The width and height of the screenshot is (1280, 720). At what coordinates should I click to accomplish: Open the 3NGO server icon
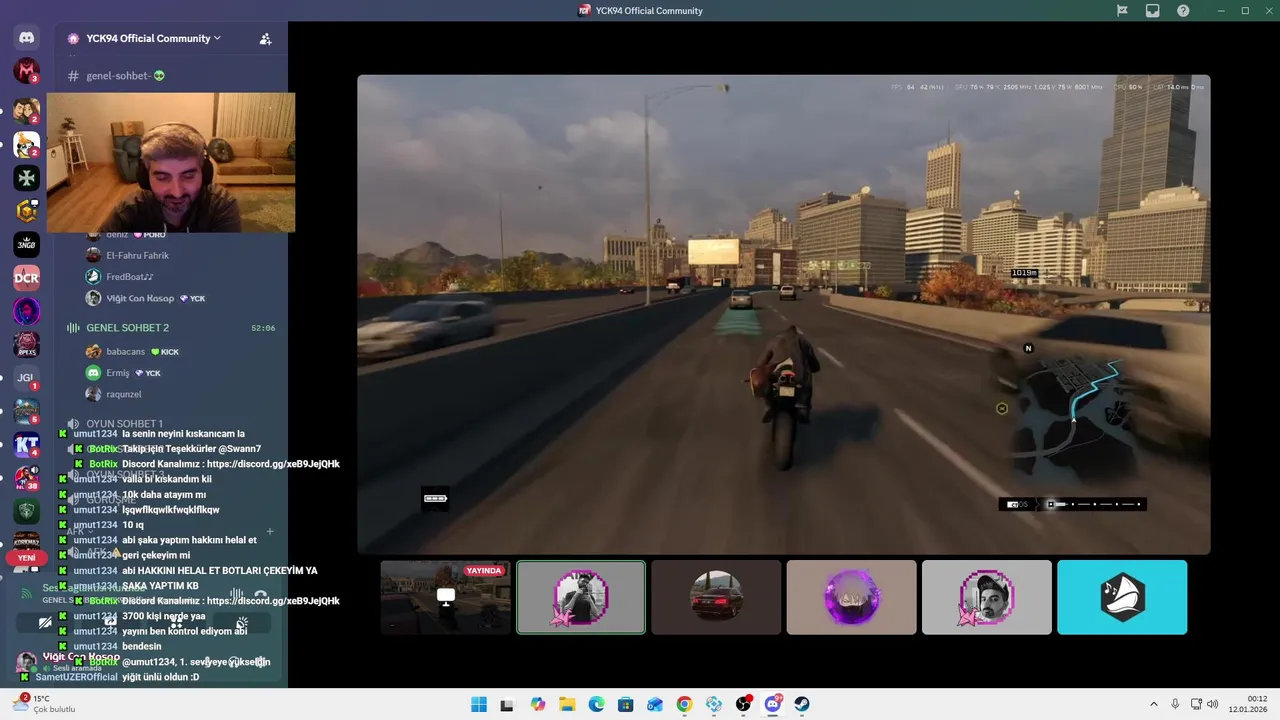26,244
